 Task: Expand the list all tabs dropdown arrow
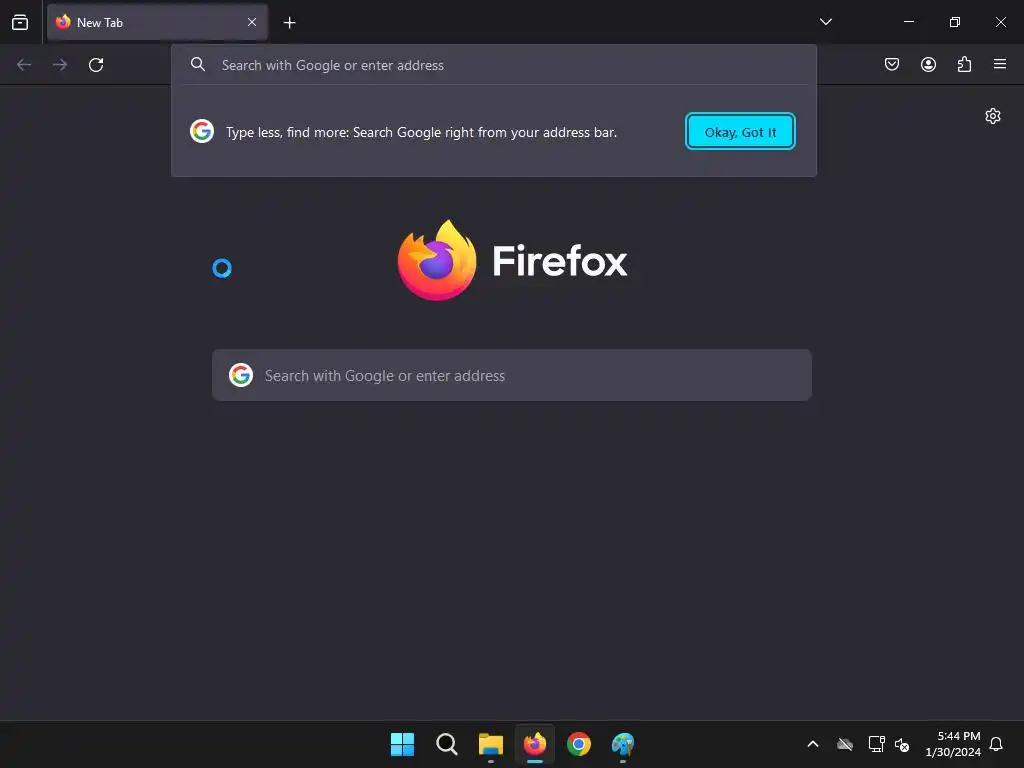click(825, 22)
